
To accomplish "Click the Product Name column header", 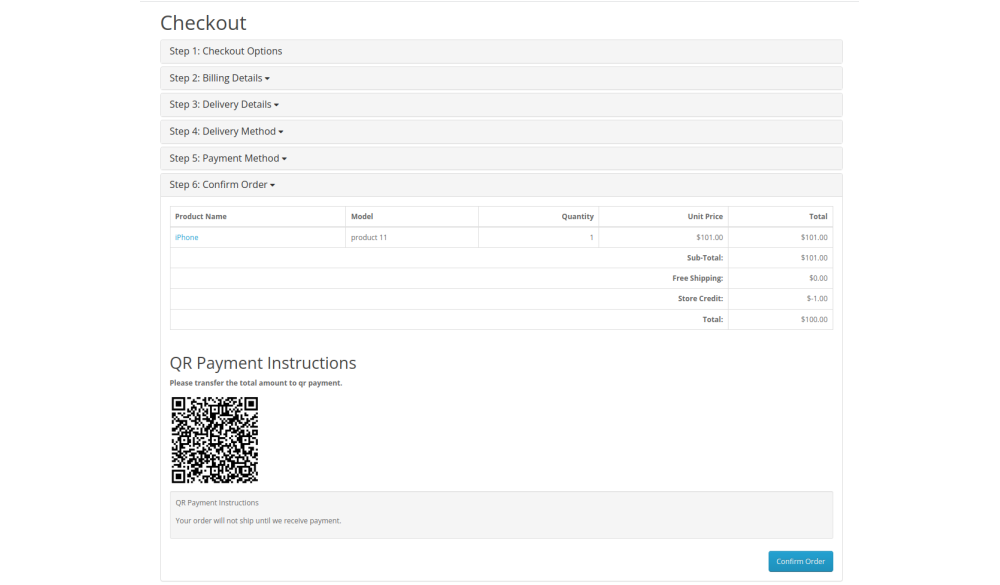I will coord(201,216).
